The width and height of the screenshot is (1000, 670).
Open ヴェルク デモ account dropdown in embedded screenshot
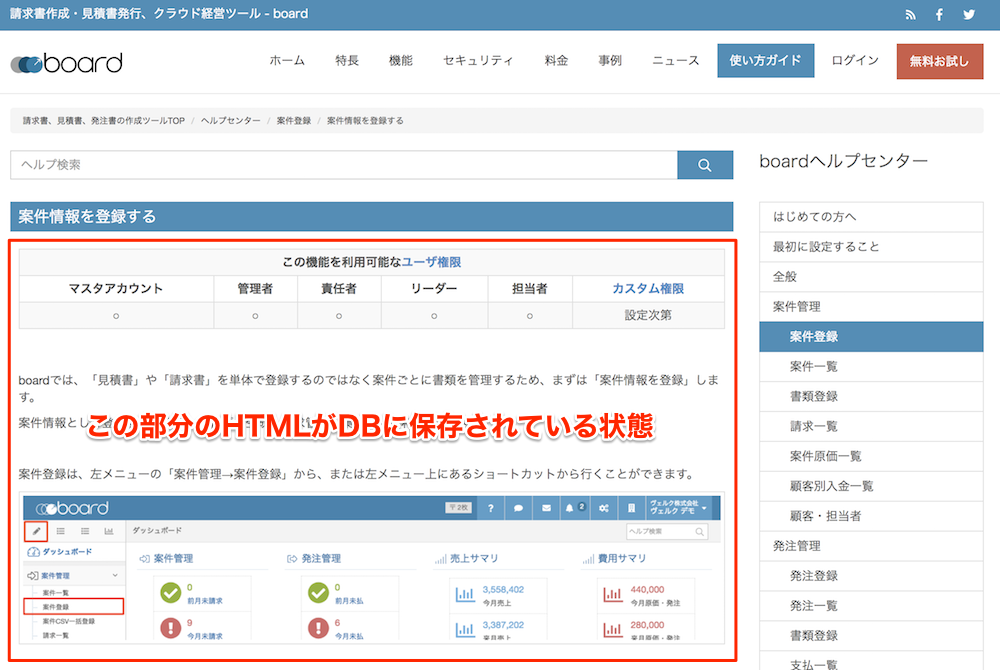click(x=678, y=508)
